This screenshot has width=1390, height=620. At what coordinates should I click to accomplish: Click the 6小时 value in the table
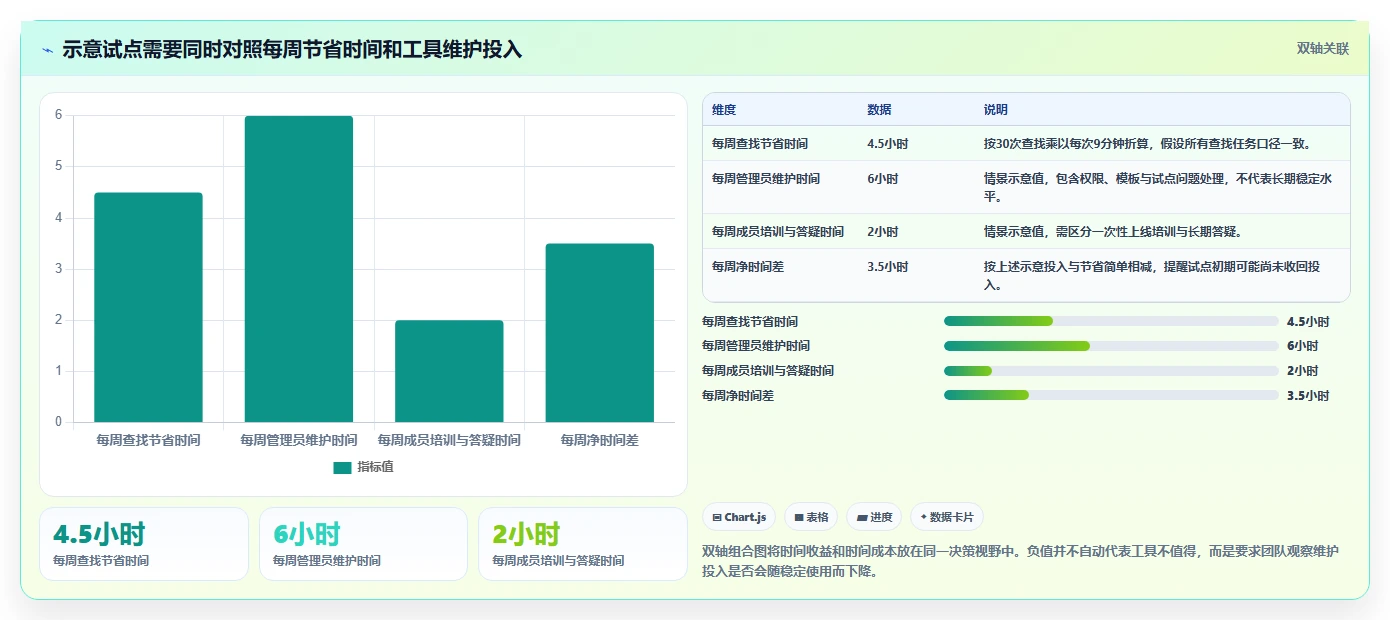(x=883, y=179)
